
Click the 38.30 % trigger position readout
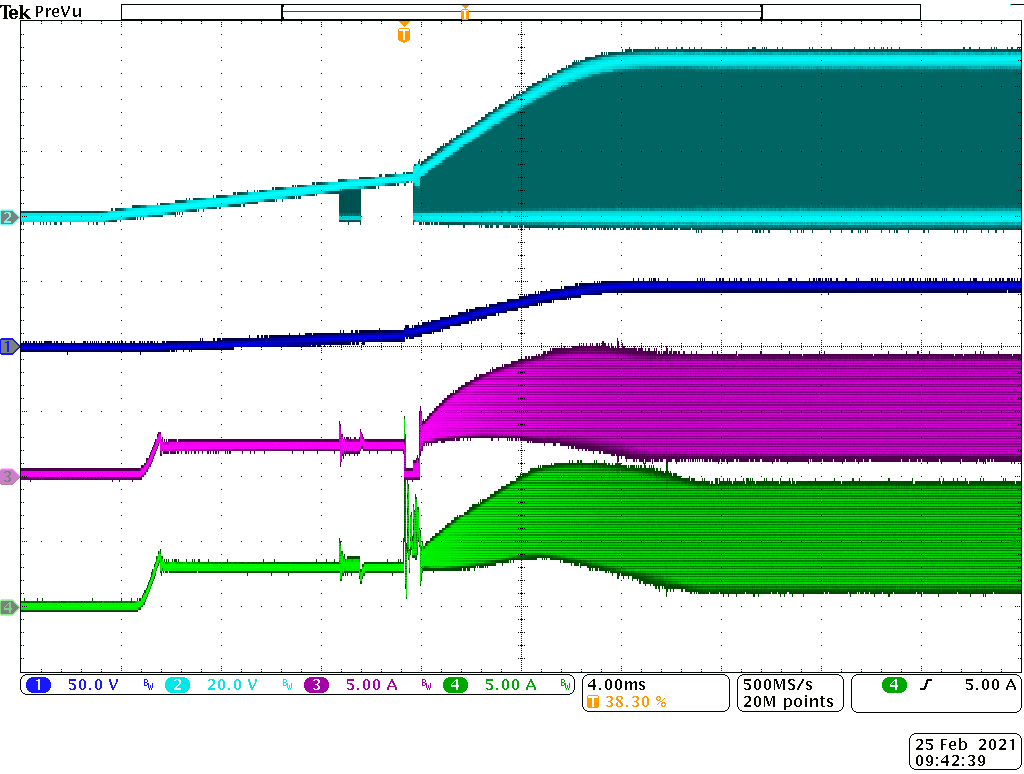(x=635, y=702)
